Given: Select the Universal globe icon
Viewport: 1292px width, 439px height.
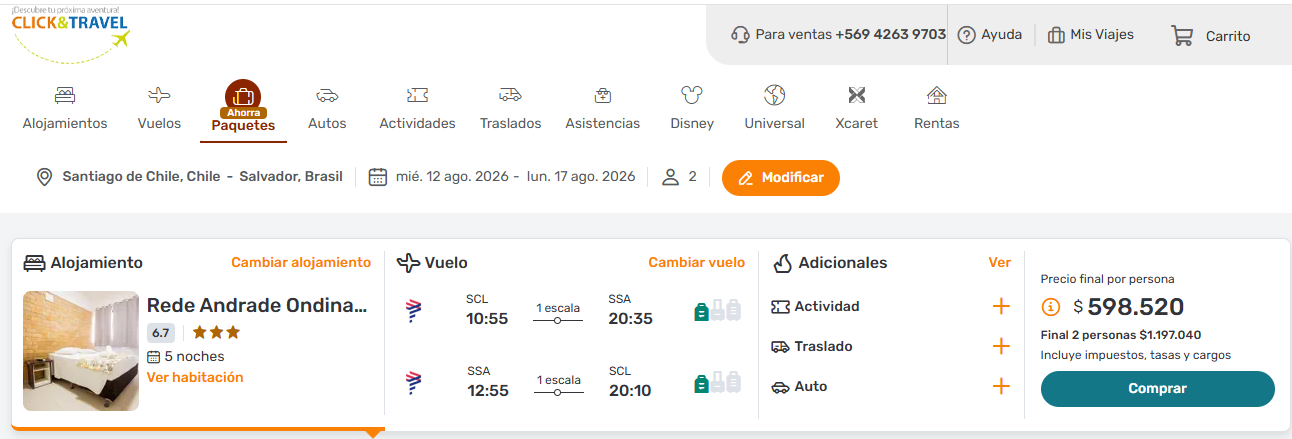Looking at the screenshot, I should pyautogui.click(x=774, y=96).
